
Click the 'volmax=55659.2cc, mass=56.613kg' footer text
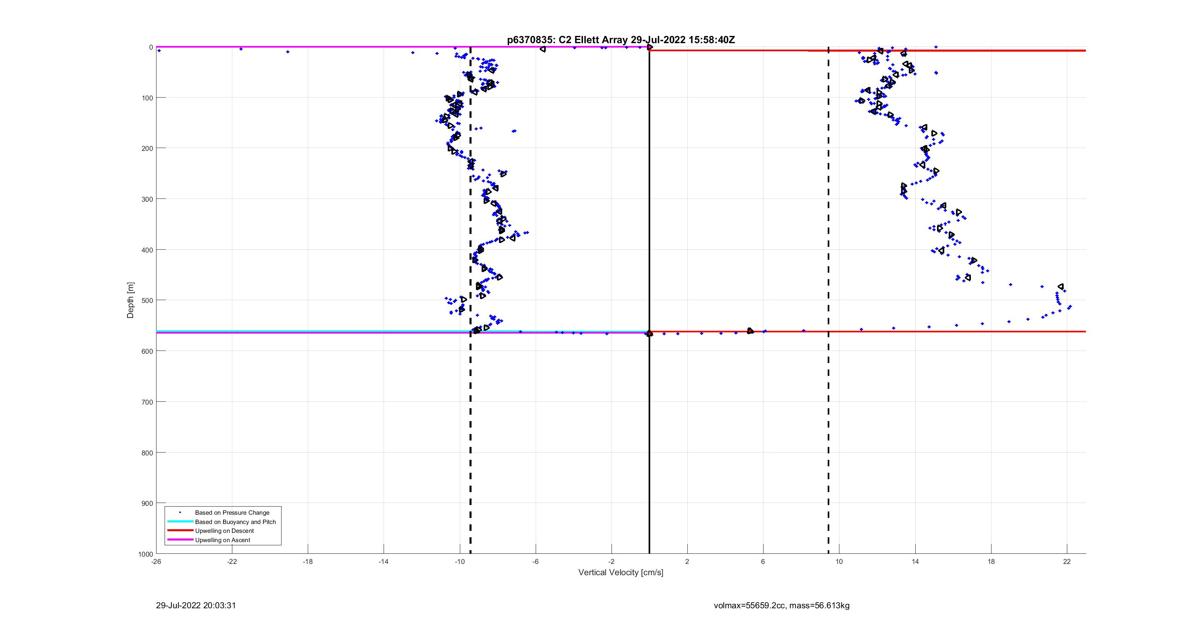782,605
